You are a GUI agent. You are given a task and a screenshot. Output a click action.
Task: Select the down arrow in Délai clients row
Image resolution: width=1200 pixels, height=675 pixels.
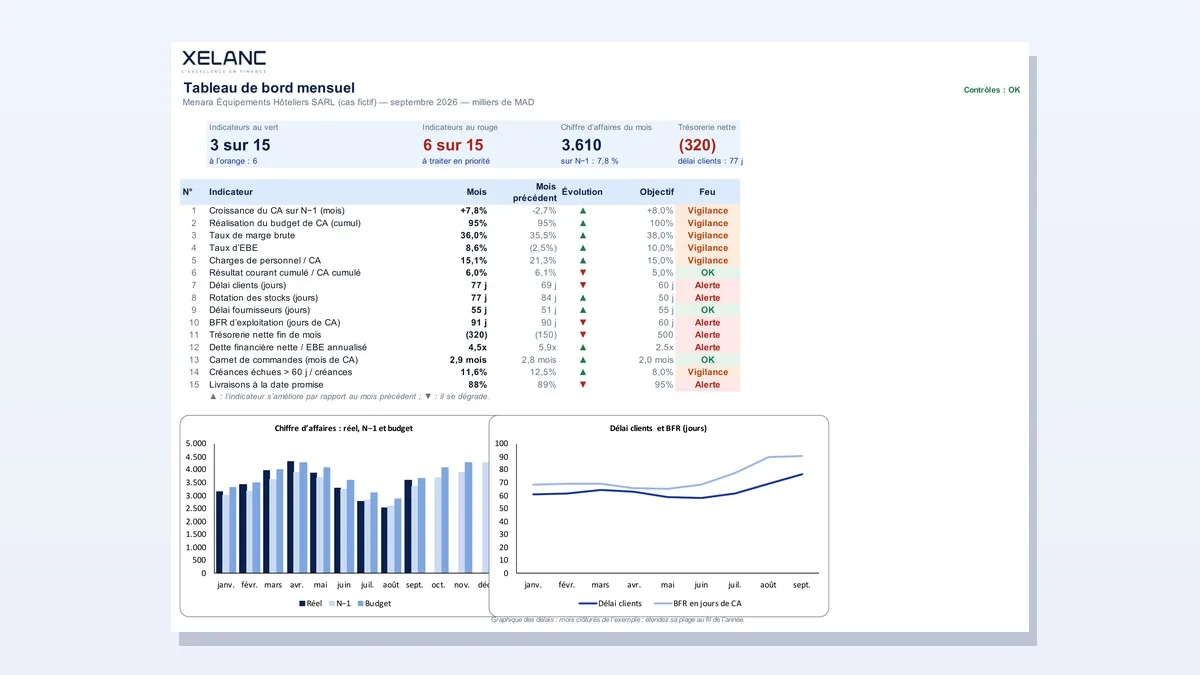583,286
